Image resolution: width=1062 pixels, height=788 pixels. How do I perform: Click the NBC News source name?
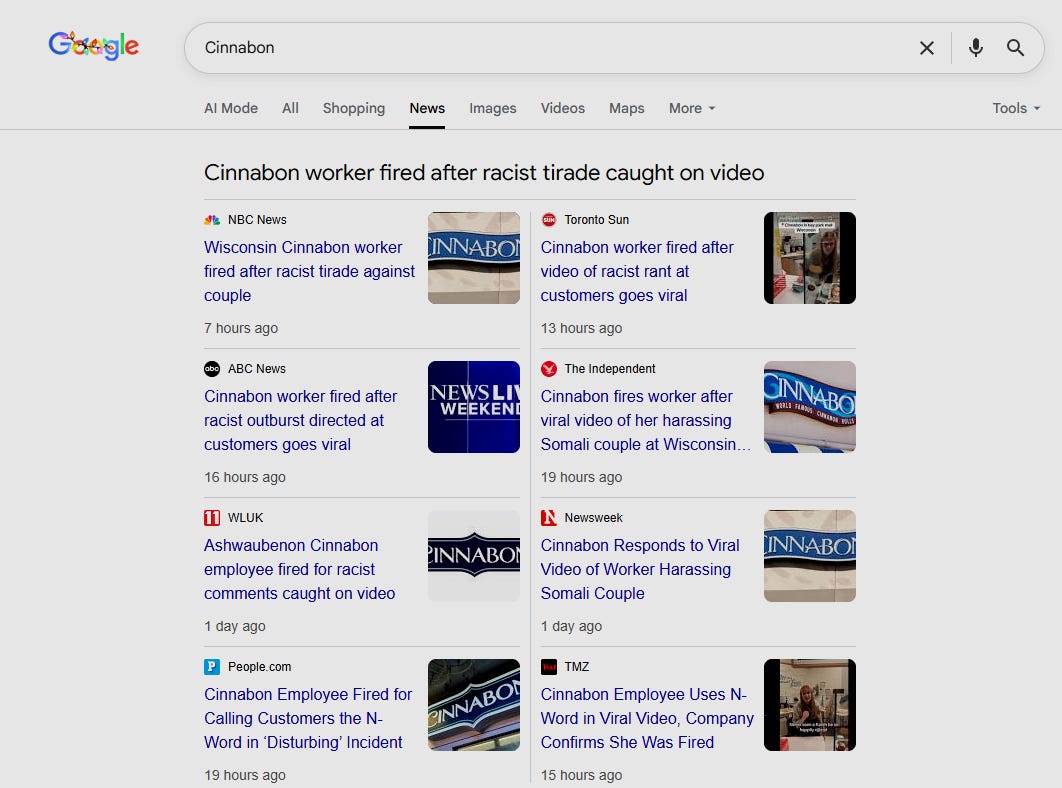click(257, 220)
